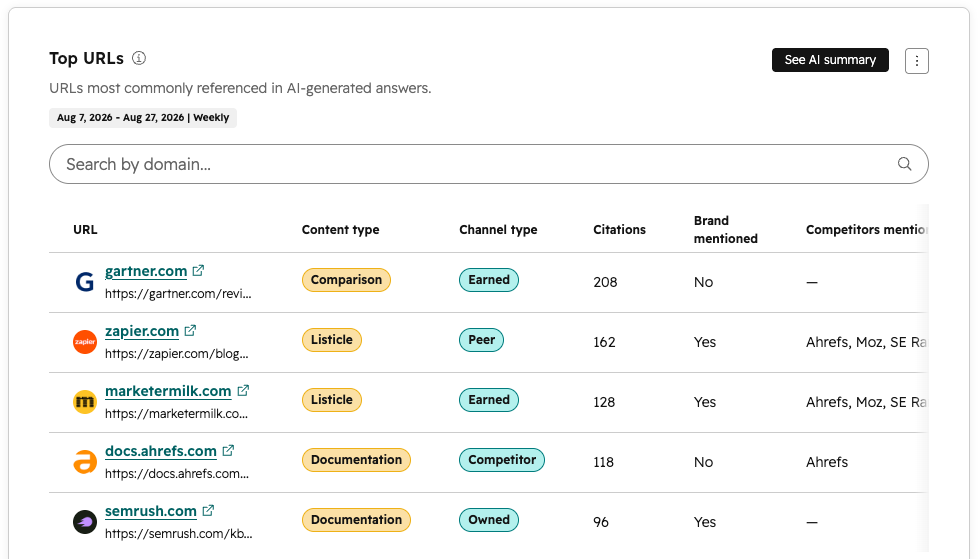This screenshot has width=979, height=559.
Task: Click the zapier.com/blog URL text
Action: (177, 354)
